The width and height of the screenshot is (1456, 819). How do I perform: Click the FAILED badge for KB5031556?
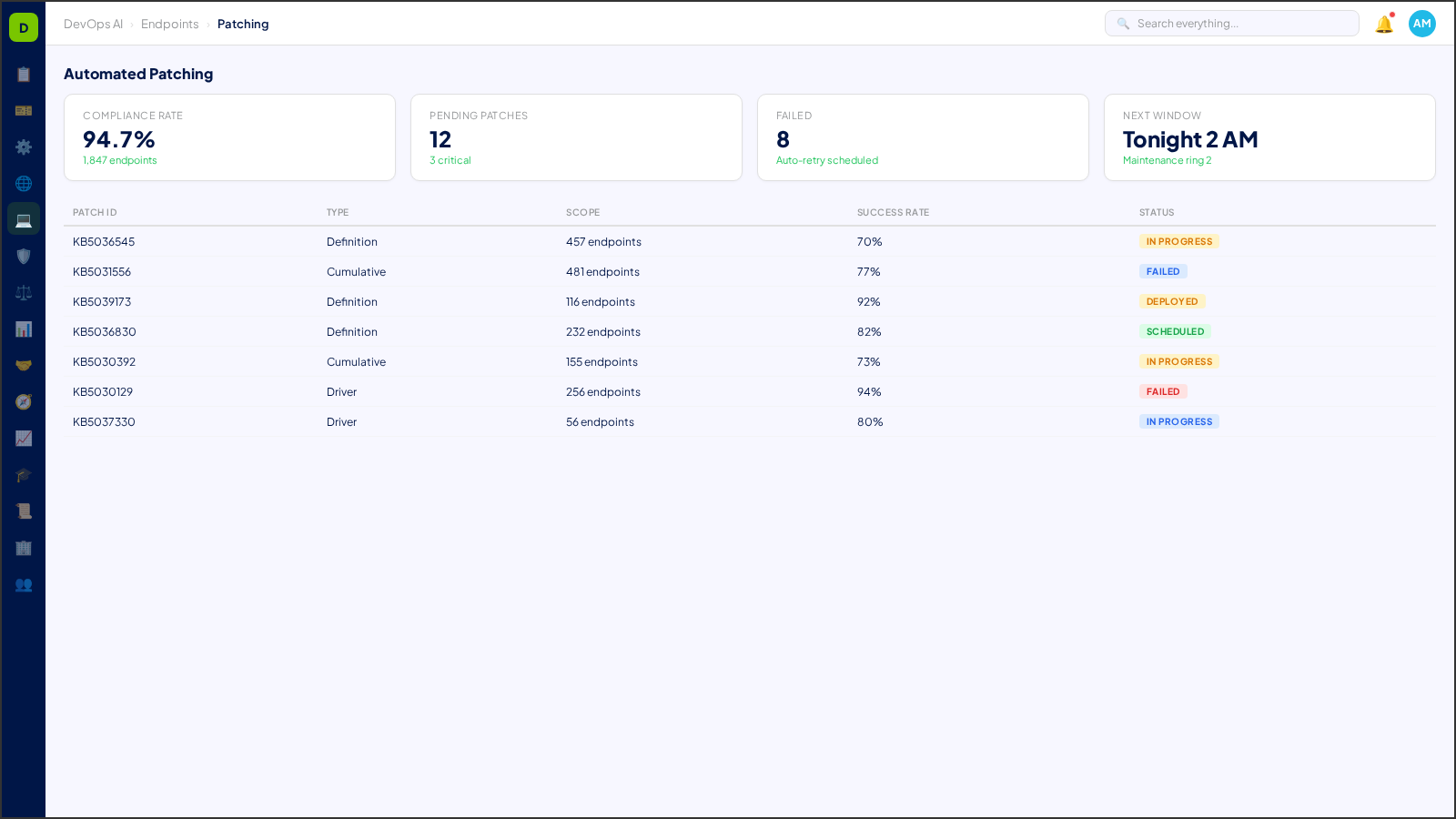point(1163,271)
